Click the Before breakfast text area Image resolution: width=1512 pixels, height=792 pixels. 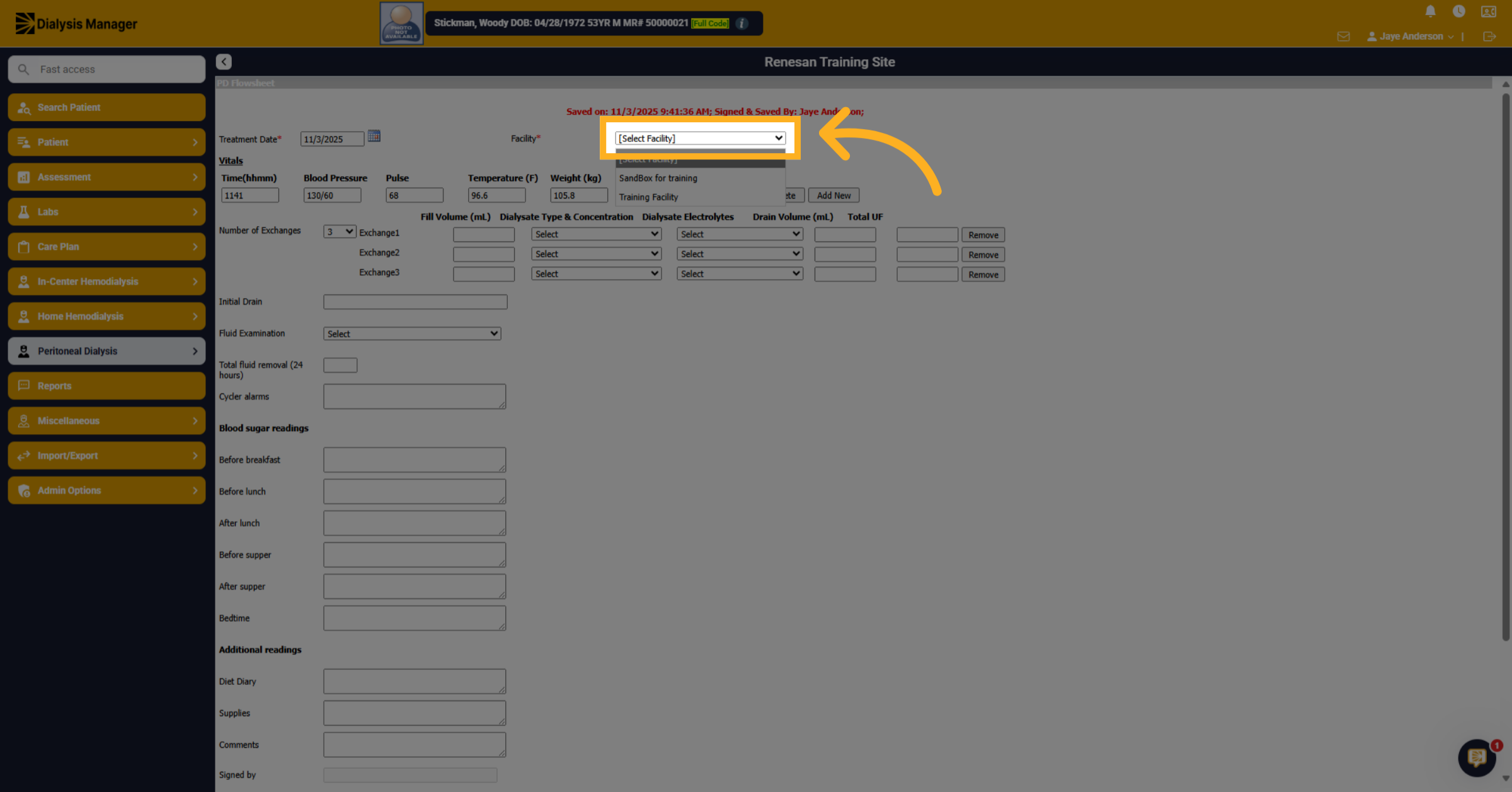tap(415, 460)
